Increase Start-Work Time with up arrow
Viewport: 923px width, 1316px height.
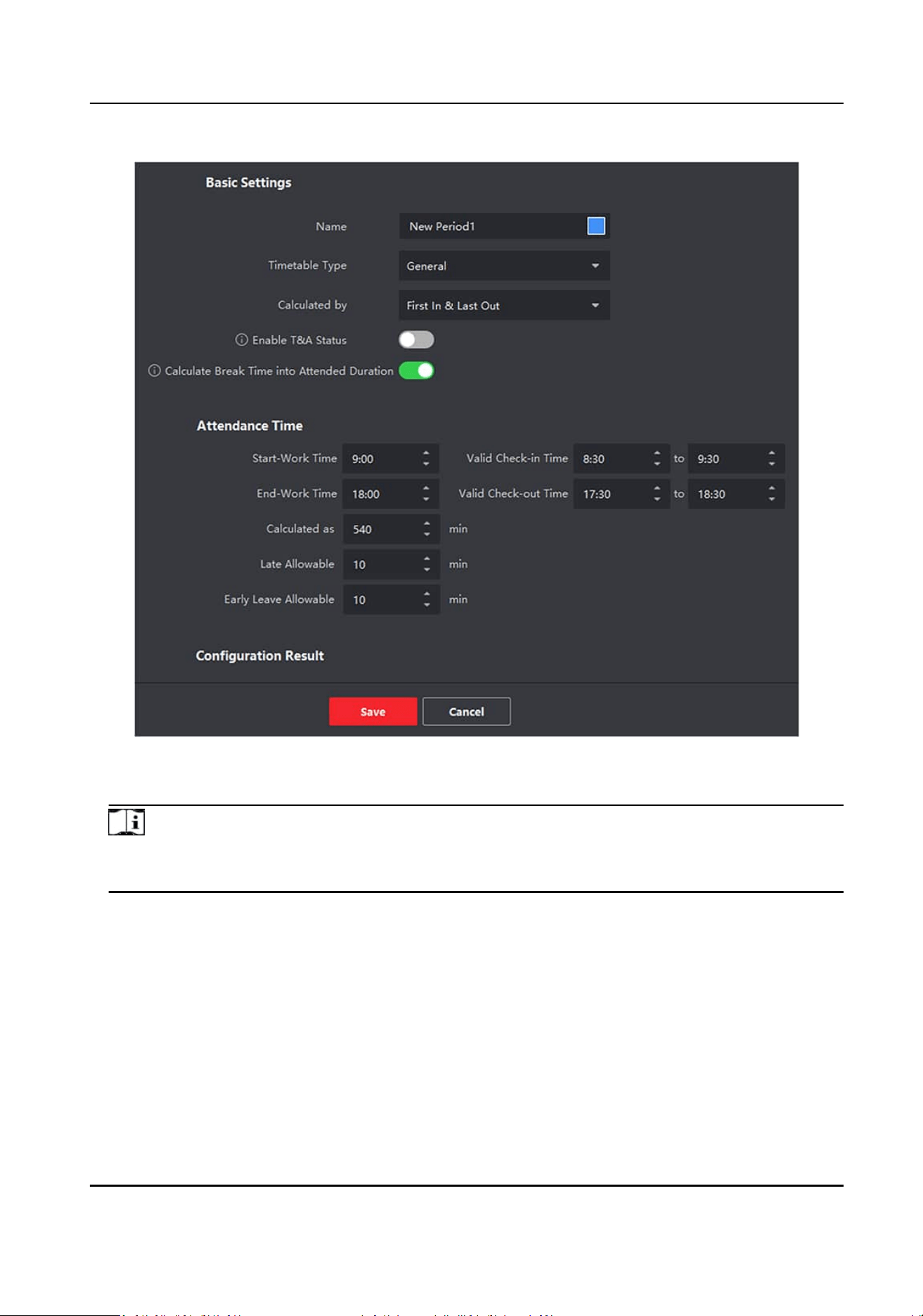(426, 453)
